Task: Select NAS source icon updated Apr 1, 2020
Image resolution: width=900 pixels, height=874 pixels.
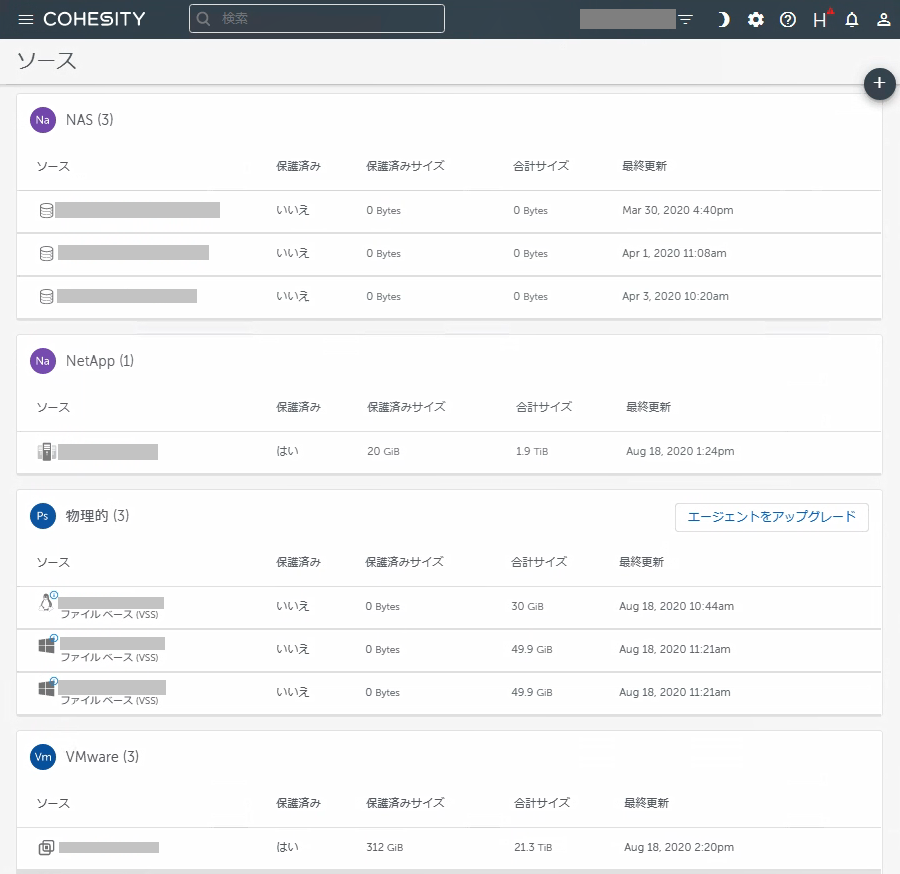Action: click(46, 253)
